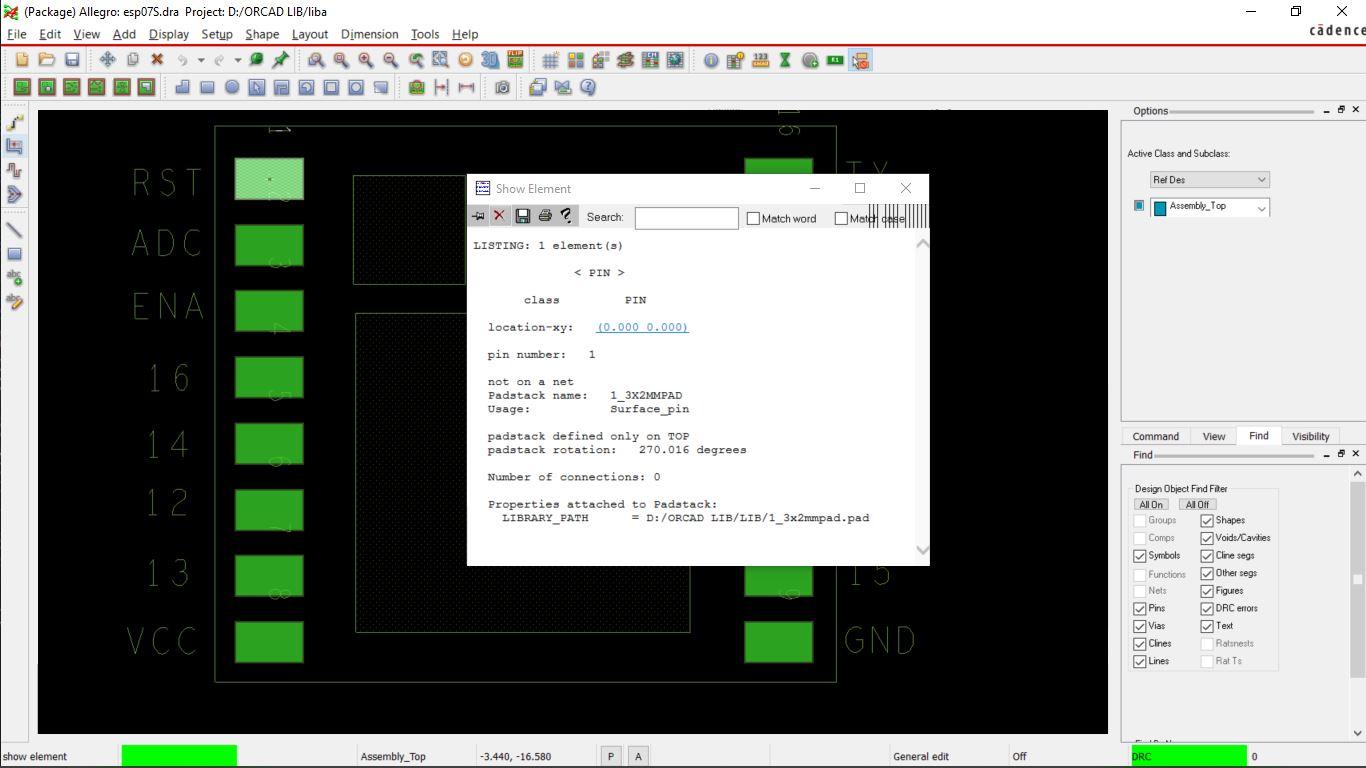Select the Move tool icon
The image size is (1366, 768).
point(107,60)
